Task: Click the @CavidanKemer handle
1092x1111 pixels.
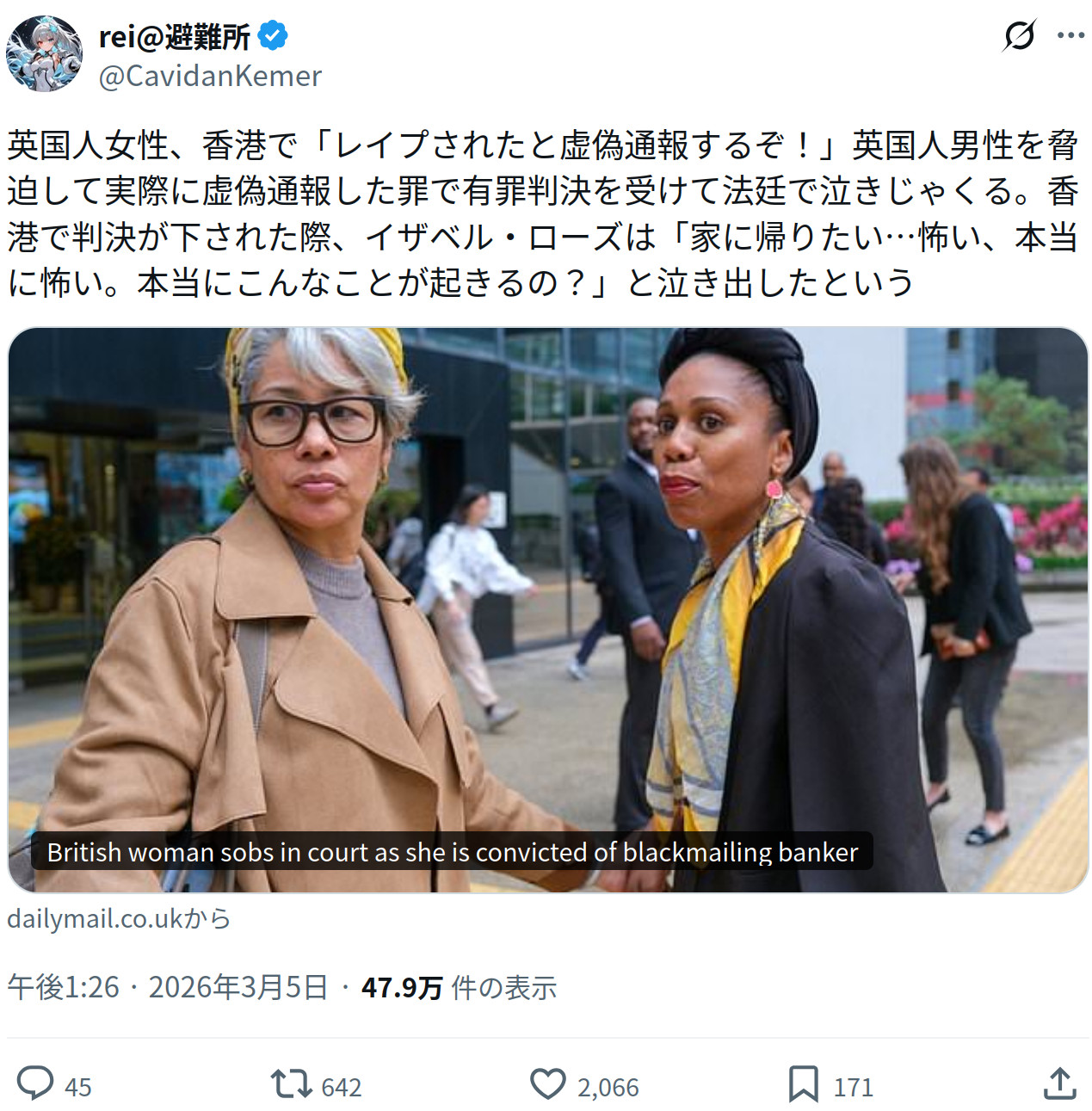Action: (210, 76)
